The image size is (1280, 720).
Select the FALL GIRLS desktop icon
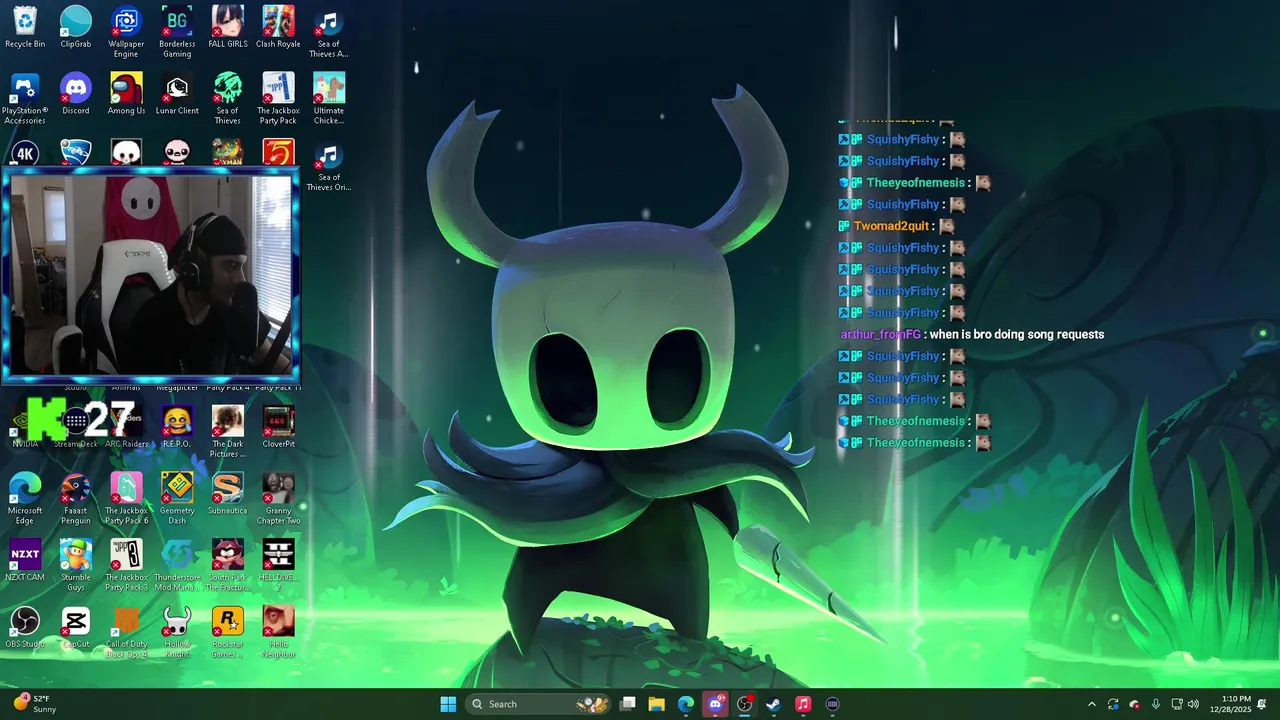[228, 27]
